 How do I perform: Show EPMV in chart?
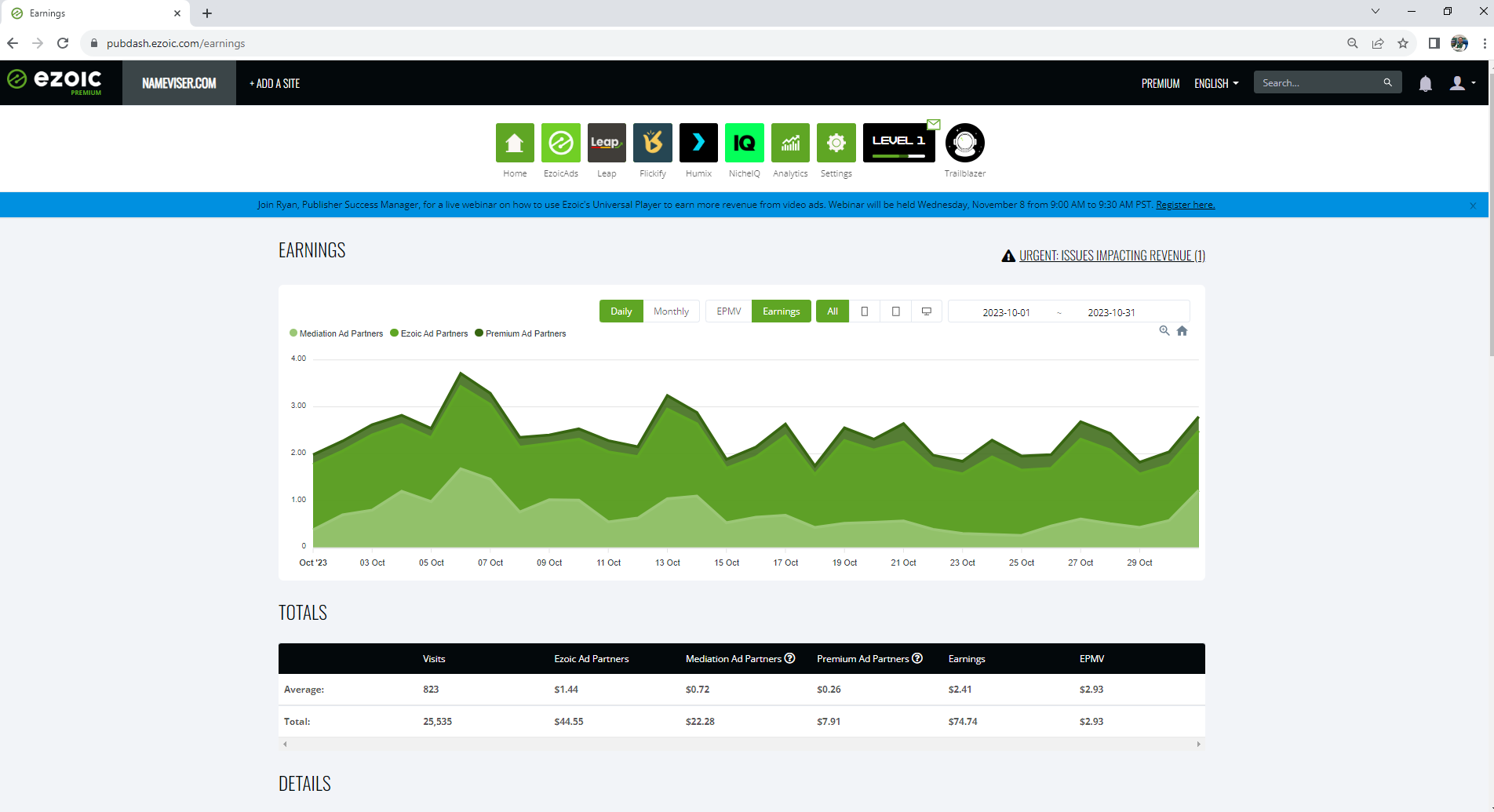(x=729, y=311)
